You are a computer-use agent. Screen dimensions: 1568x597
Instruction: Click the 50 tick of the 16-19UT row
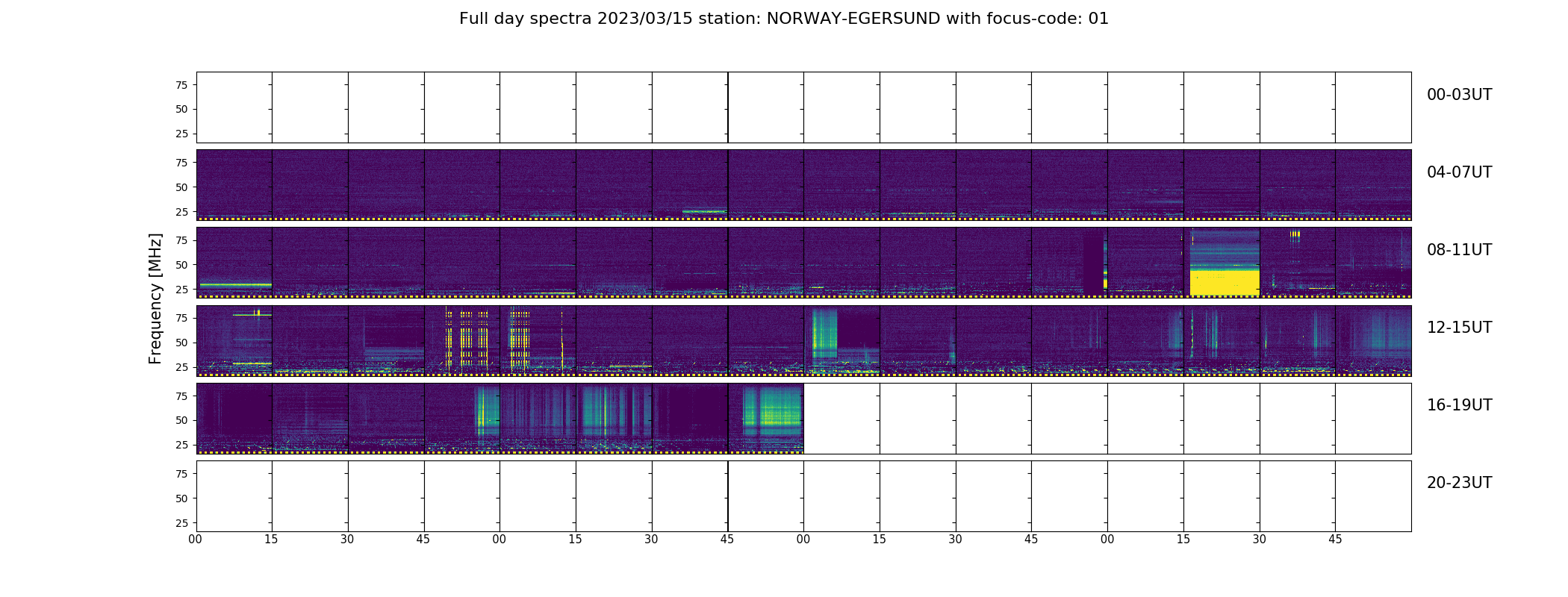point(181,420)
